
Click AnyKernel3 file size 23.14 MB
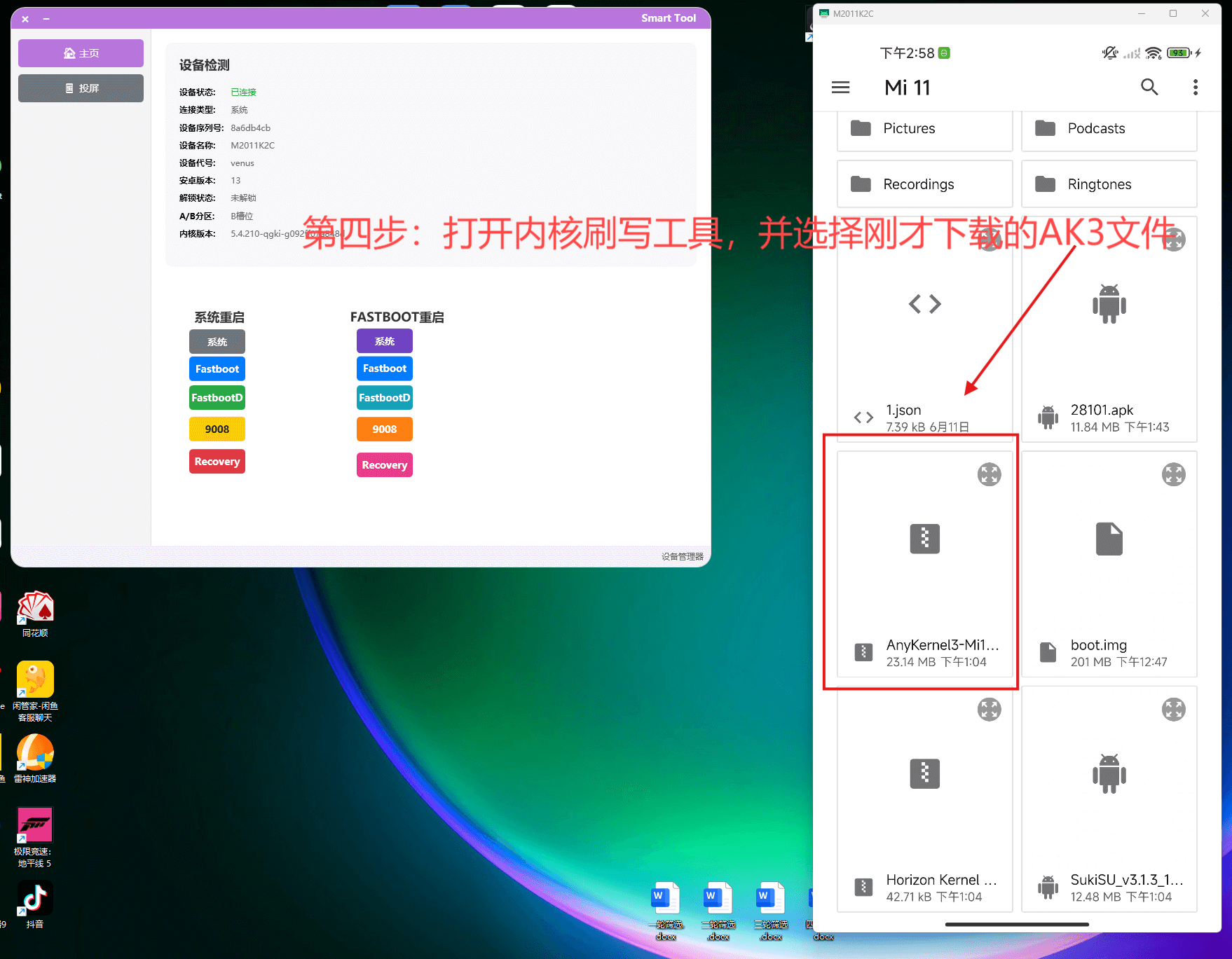click(x=910, y=662)
